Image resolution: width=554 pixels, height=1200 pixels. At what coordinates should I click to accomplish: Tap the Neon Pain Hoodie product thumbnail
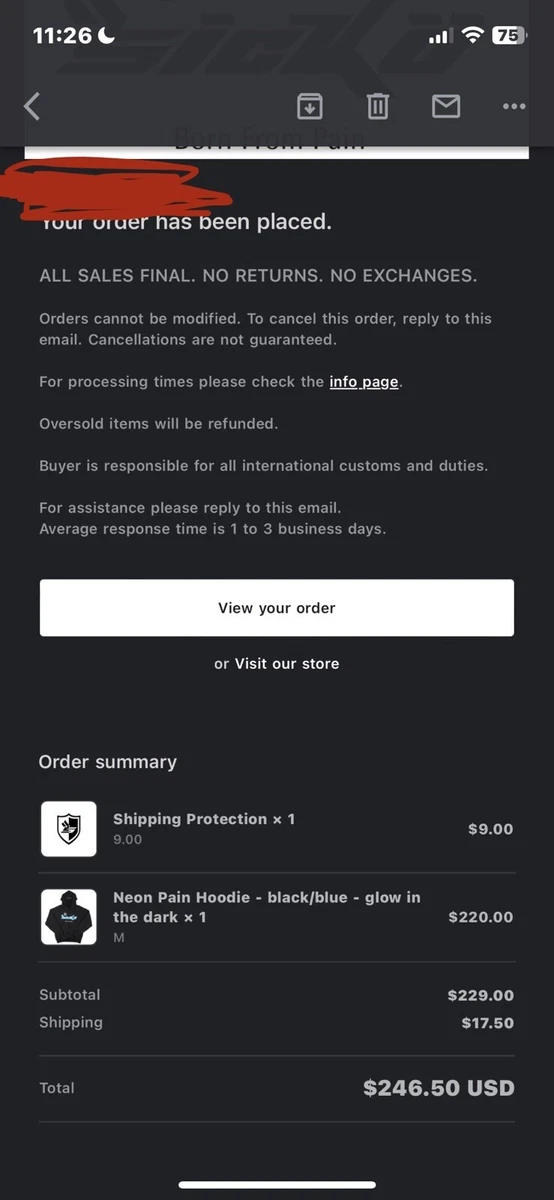[x=69, y=917]
